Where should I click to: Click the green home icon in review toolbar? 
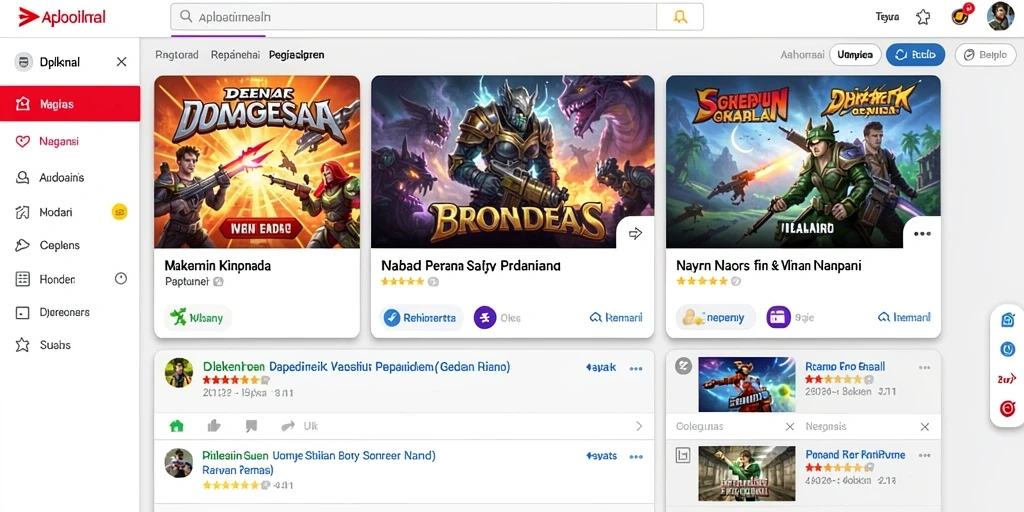[176, 426]
